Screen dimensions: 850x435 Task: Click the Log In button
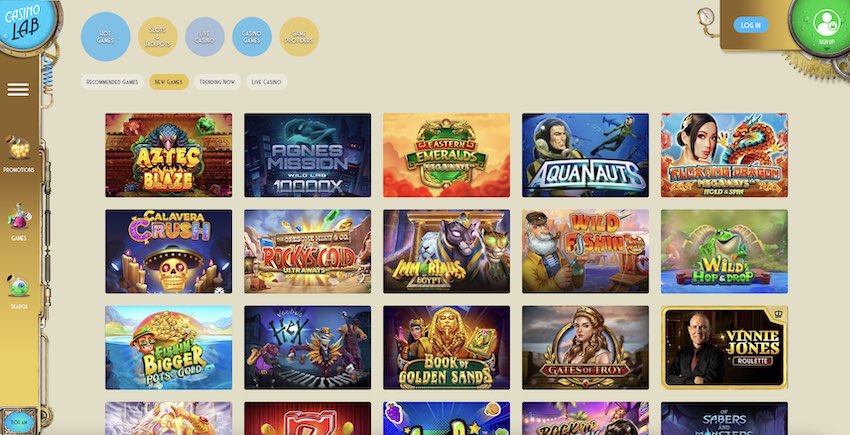[x=751, y=25]
